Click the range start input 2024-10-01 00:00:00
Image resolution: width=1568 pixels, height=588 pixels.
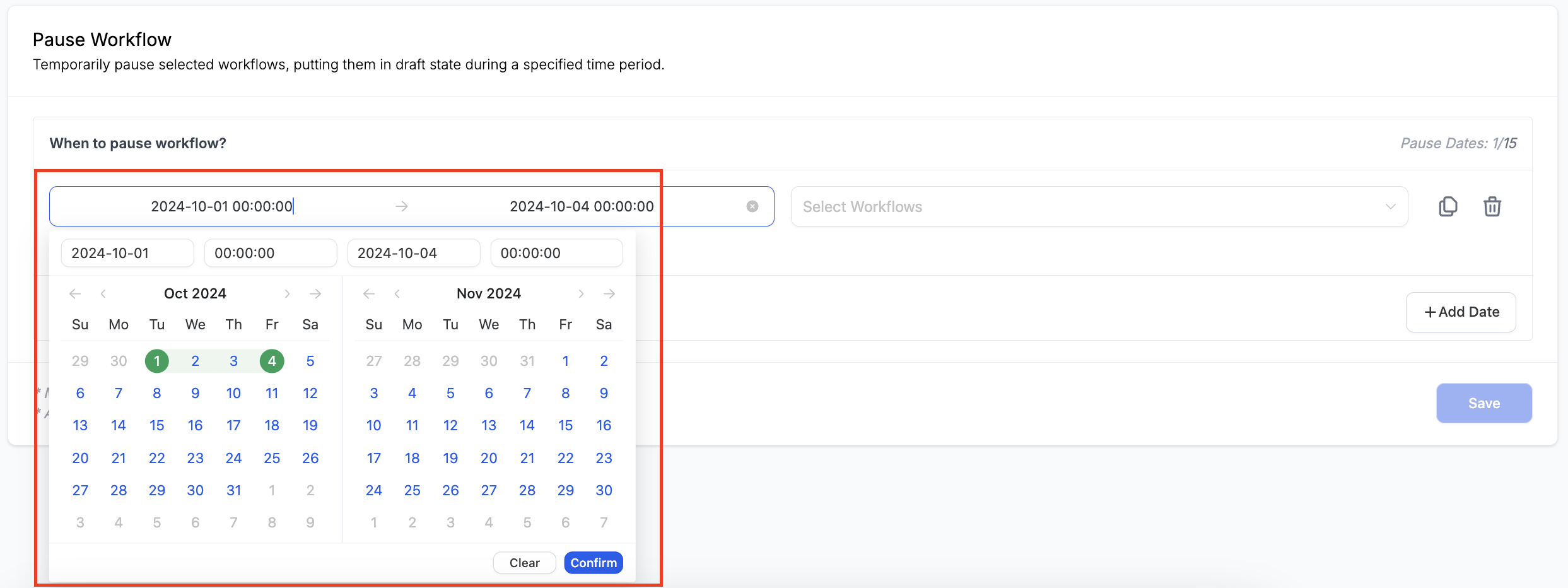point(222,206)
